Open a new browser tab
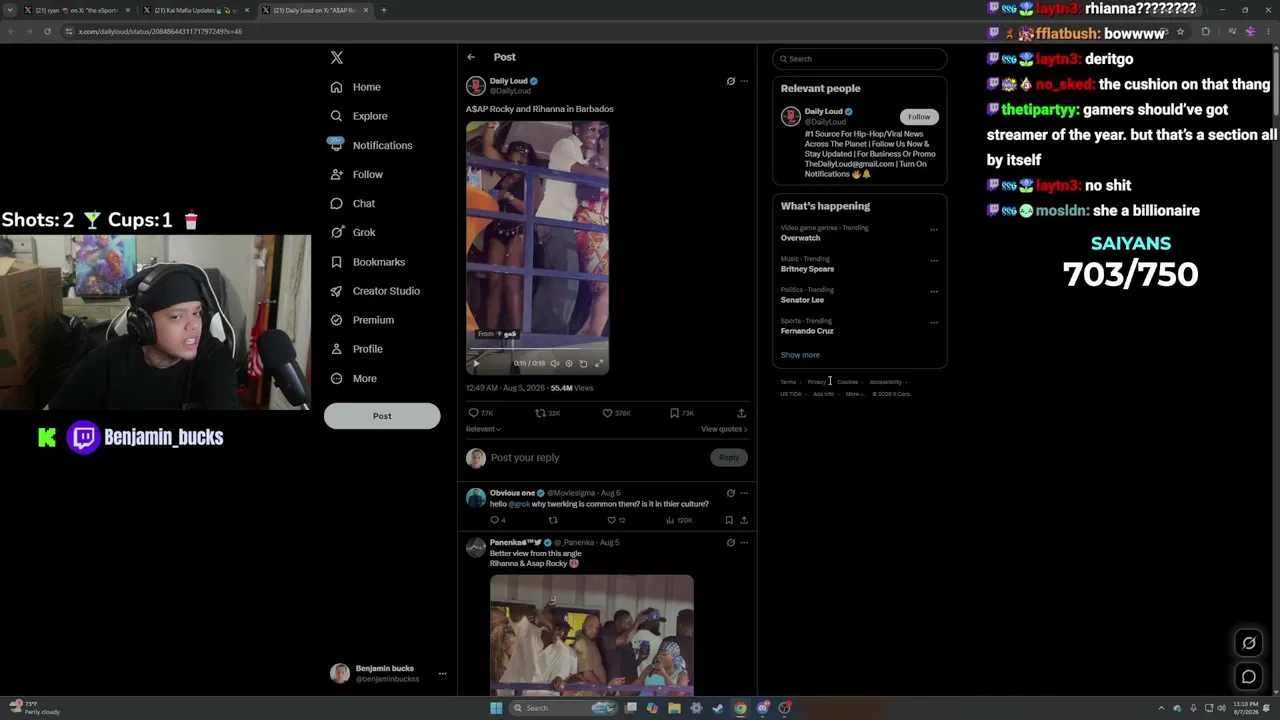Screen dimensions: 1280x720 tap(384, 10)
